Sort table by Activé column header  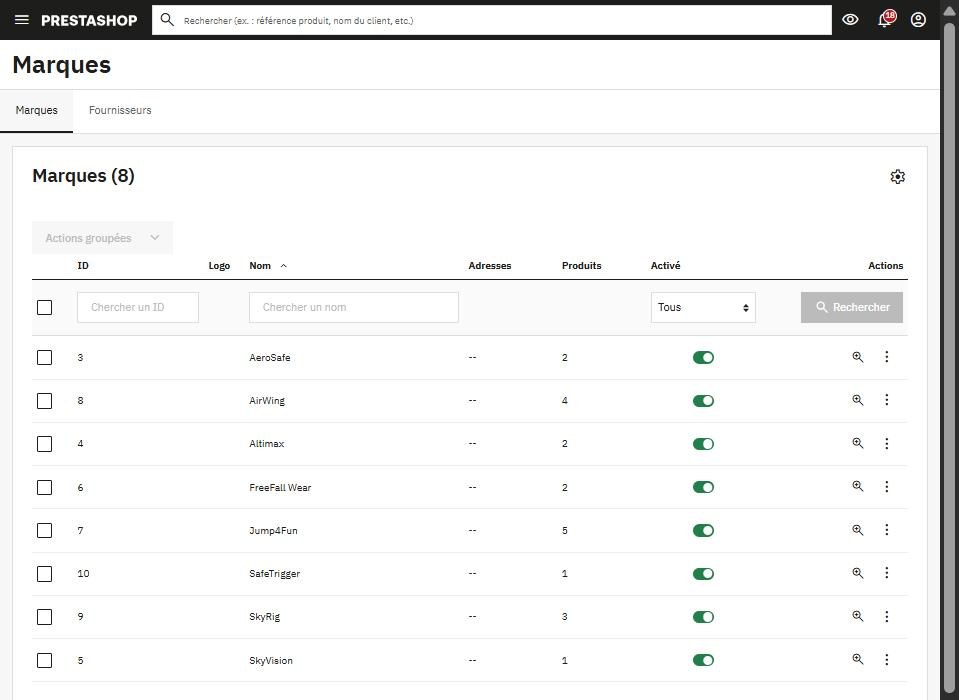point(665,266)
